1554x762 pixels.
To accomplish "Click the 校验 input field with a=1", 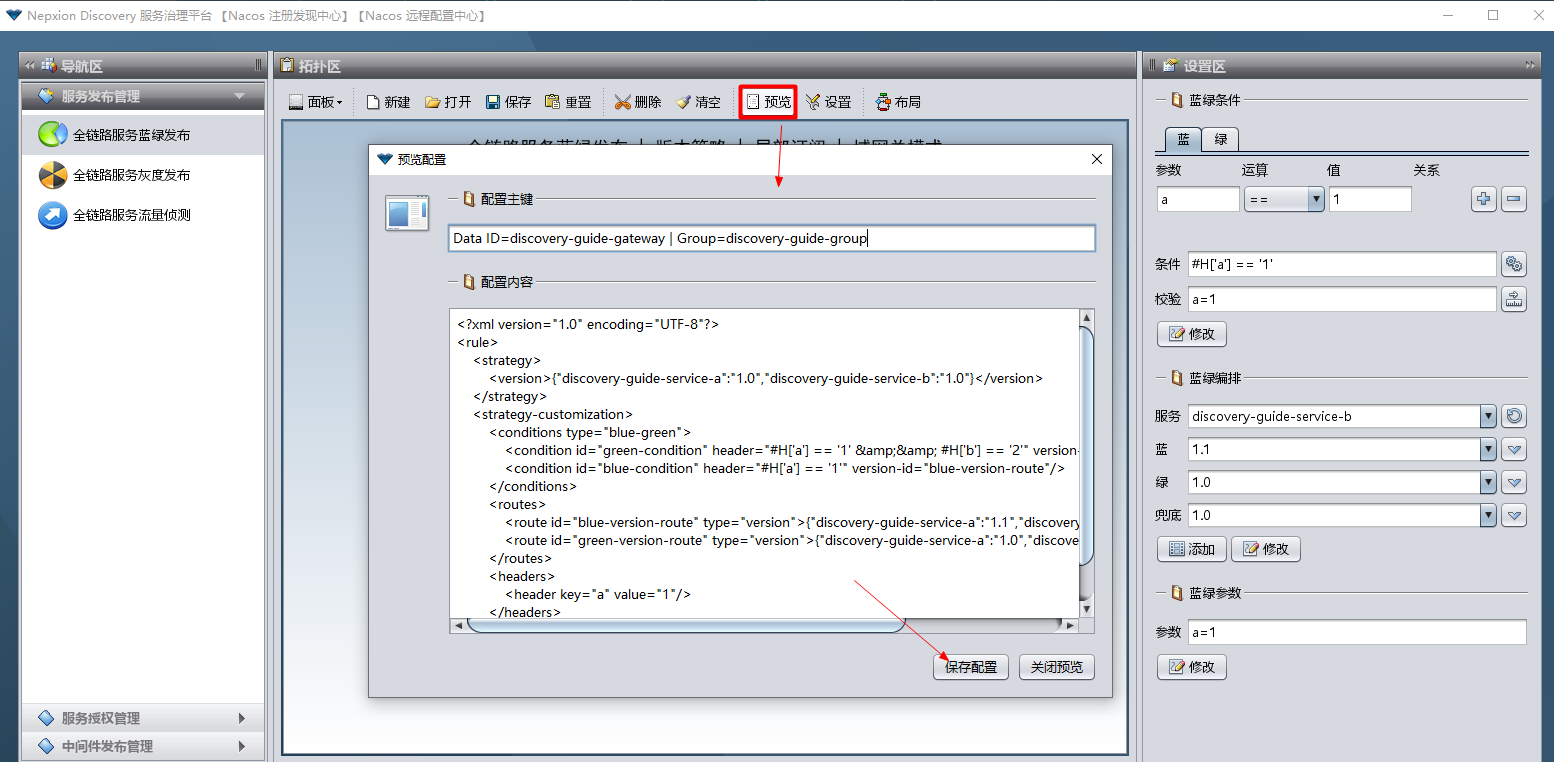I will click(x=1342, y=298).
